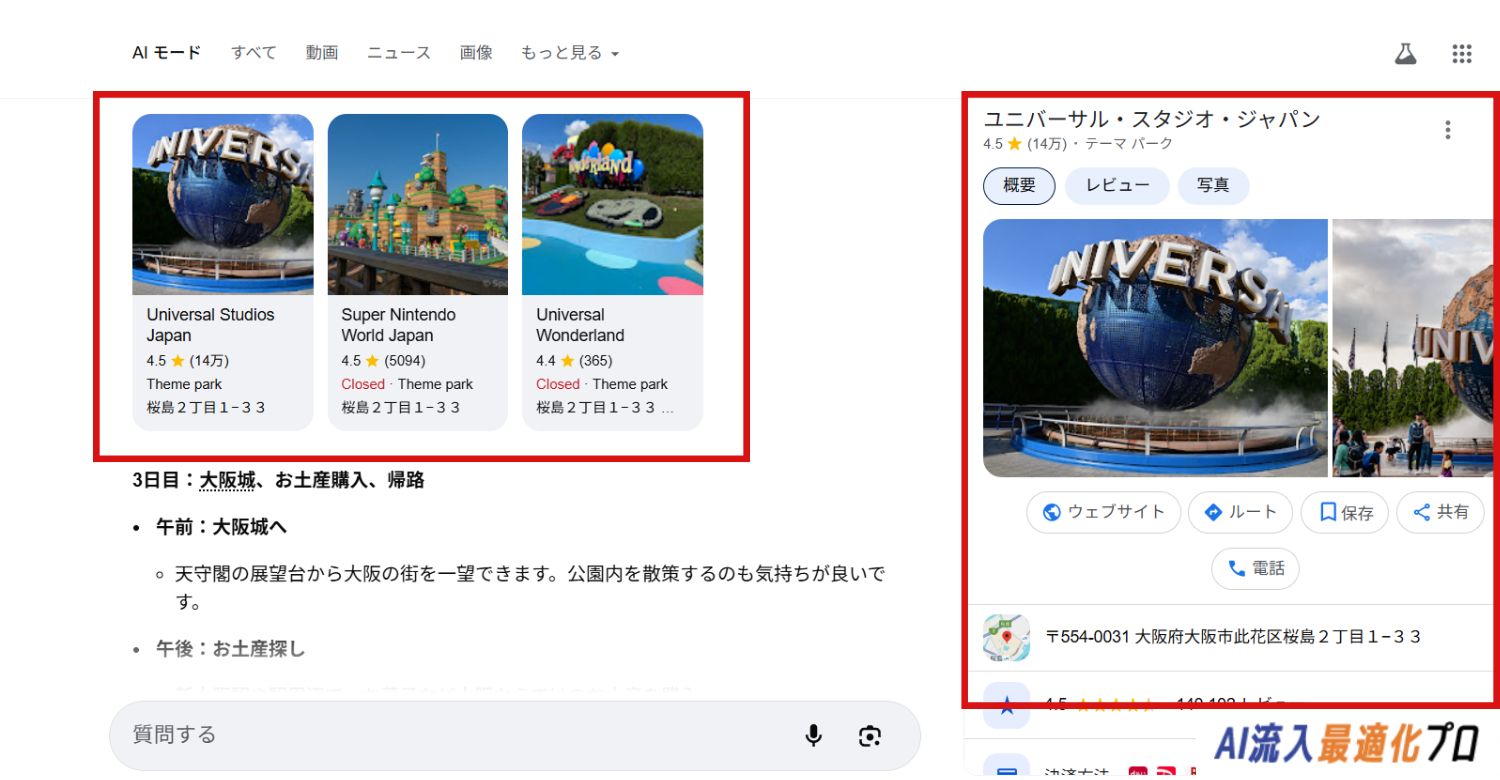Open the three-dot menu in place panel

[1447, 130]
